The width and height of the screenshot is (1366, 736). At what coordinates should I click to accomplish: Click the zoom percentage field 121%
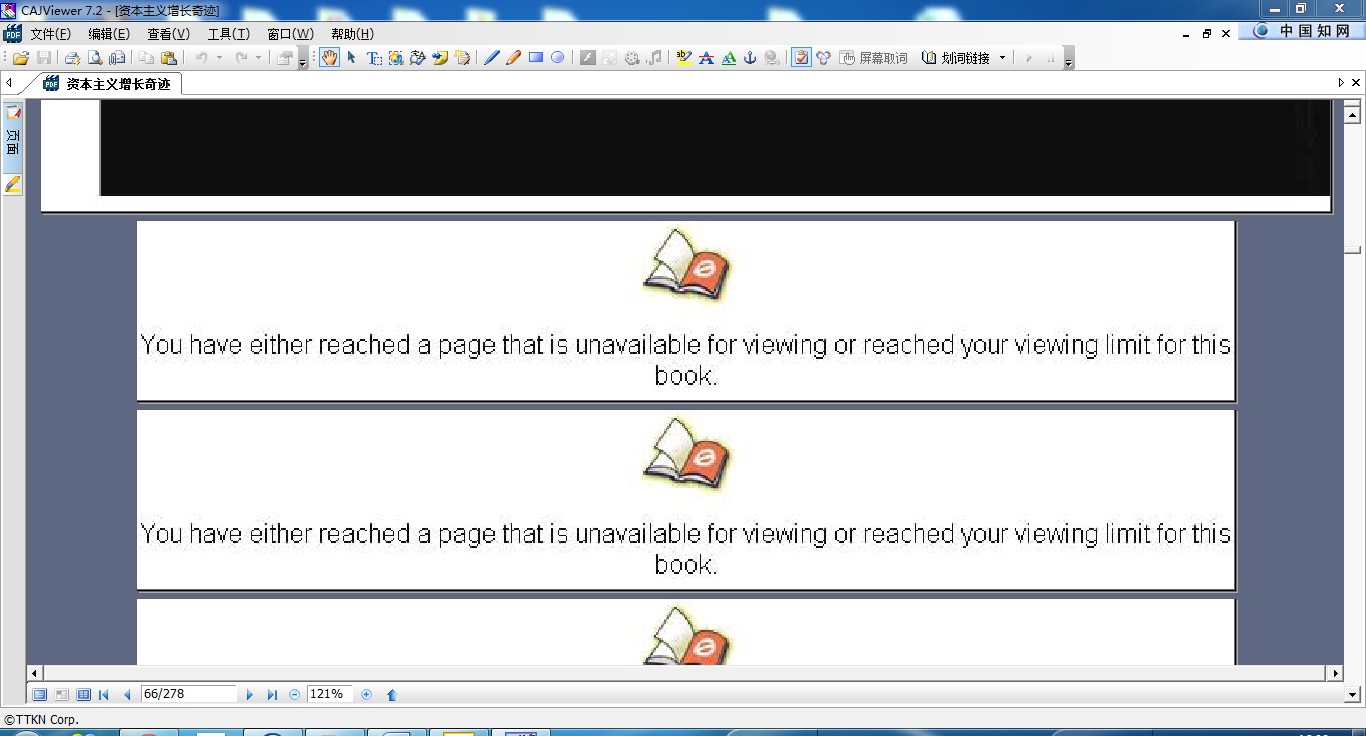click(330, 694)
